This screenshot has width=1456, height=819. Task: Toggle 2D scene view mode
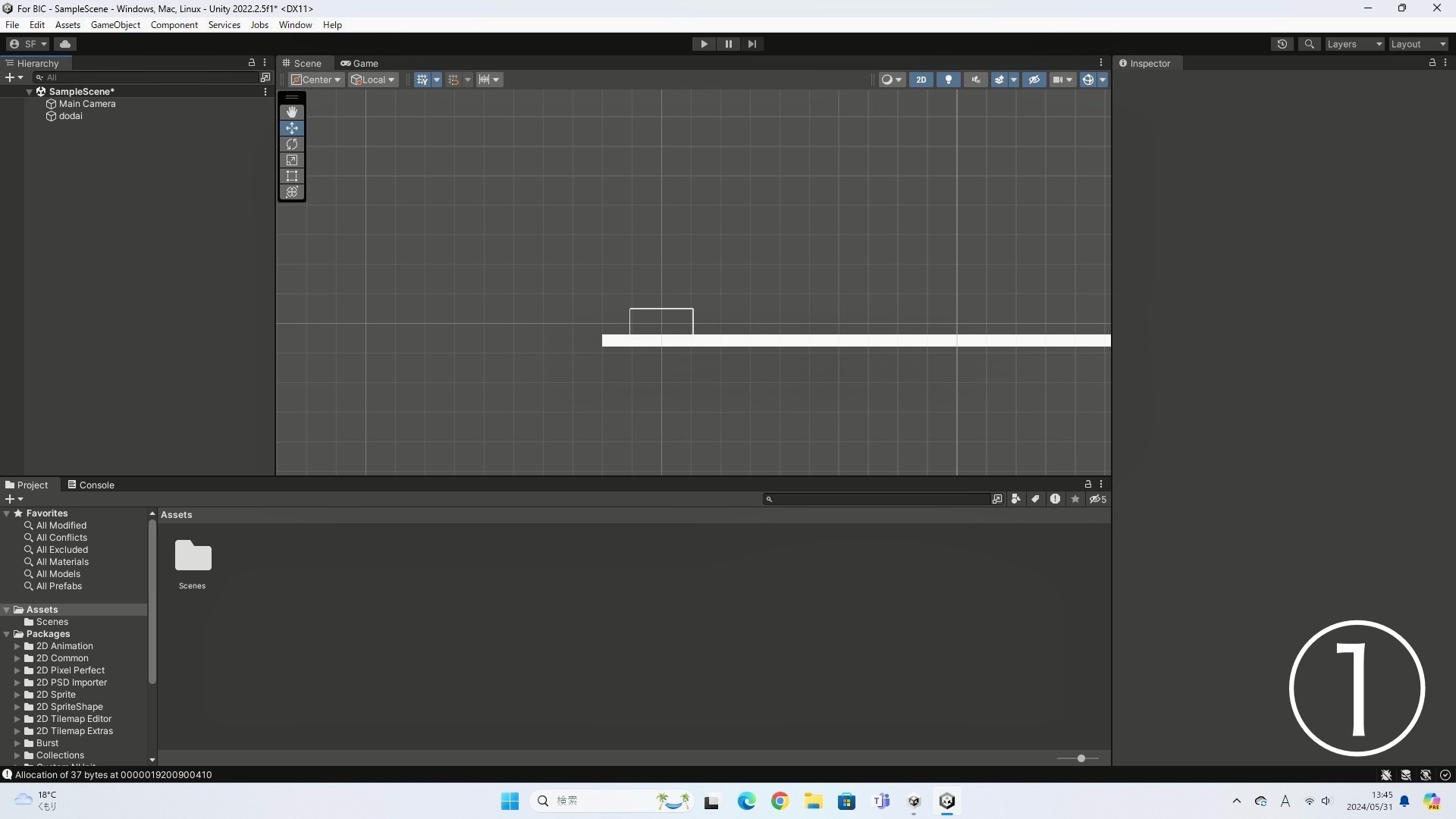point(921,80)
